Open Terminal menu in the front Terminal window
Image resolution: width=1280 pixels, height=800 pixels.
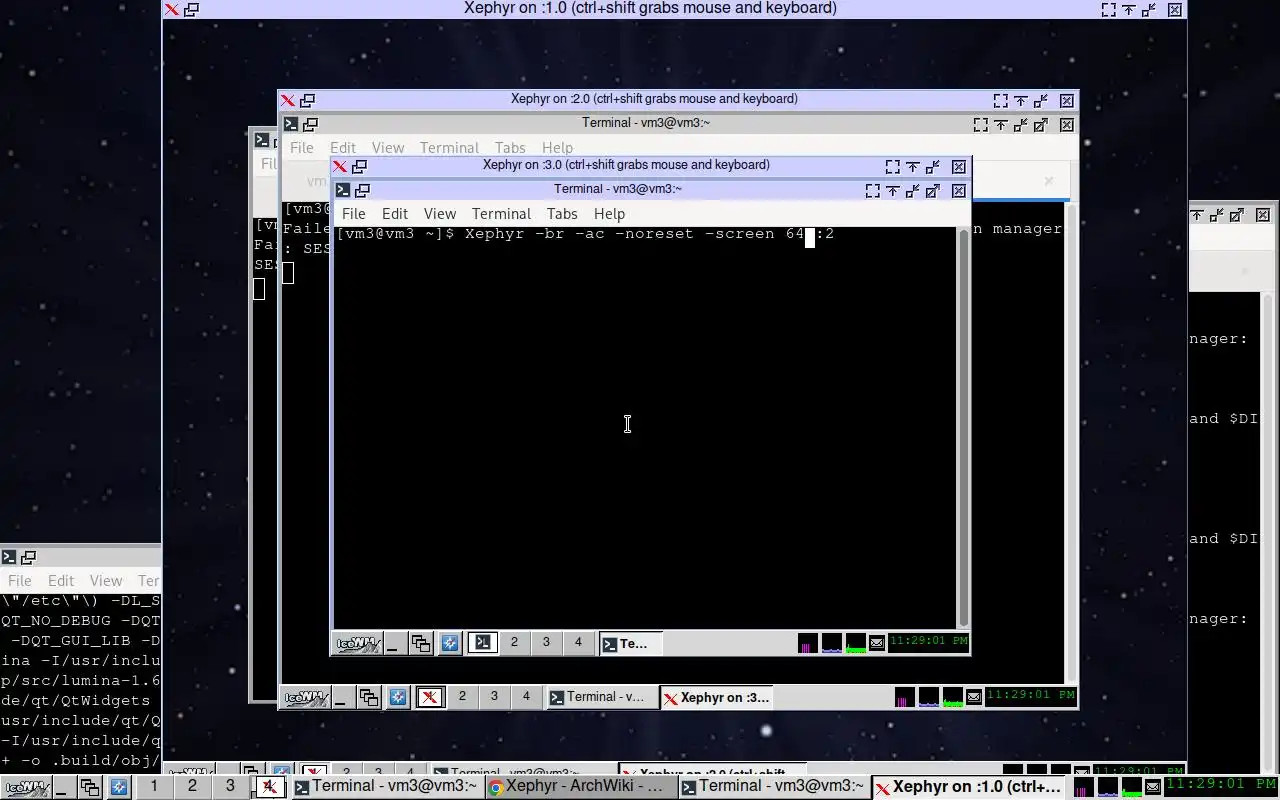point(501,214)
